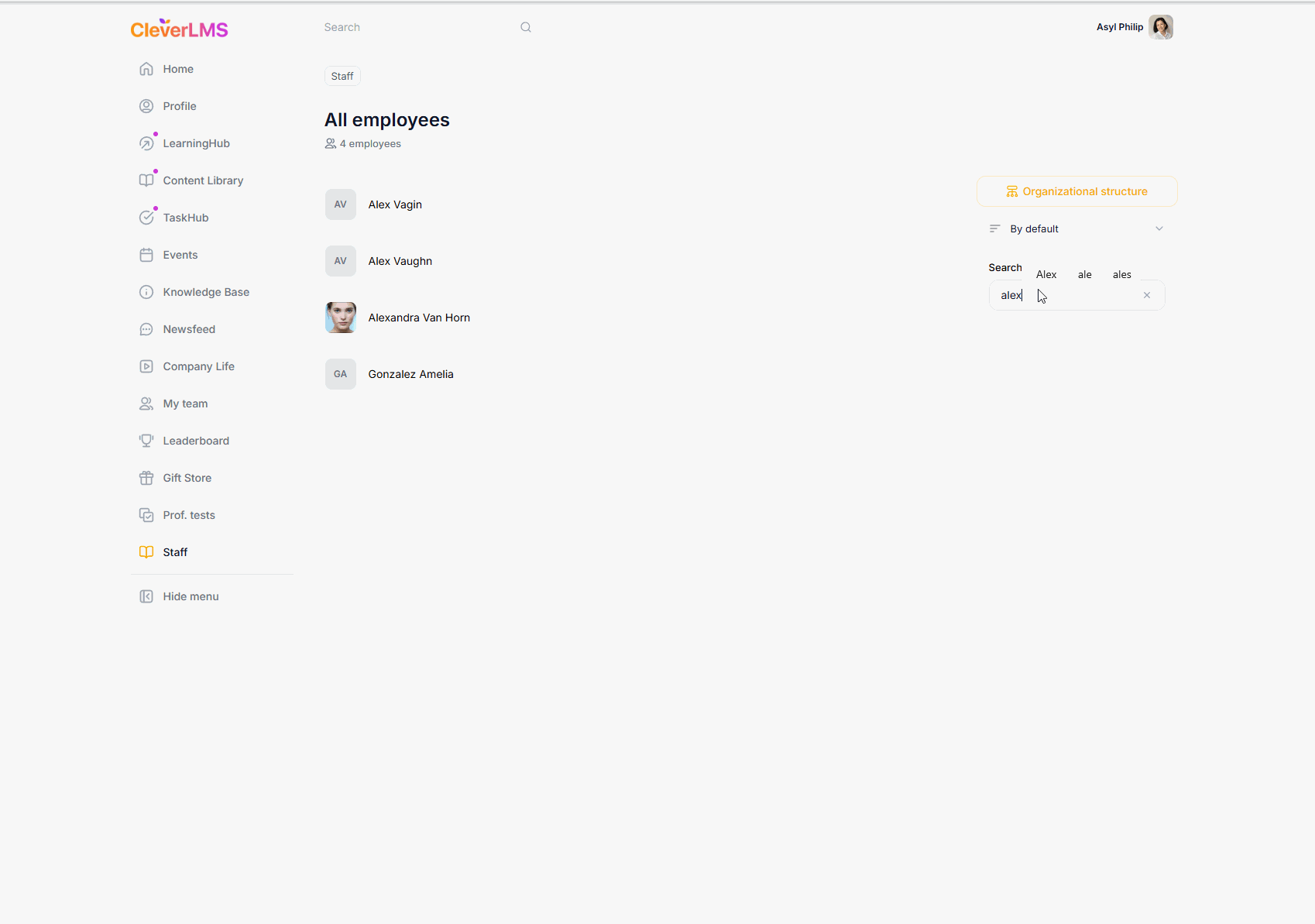Click the Organizational structure hierarchy icon
This screenshot has height=924, width=1315.
coord(1012,191)
